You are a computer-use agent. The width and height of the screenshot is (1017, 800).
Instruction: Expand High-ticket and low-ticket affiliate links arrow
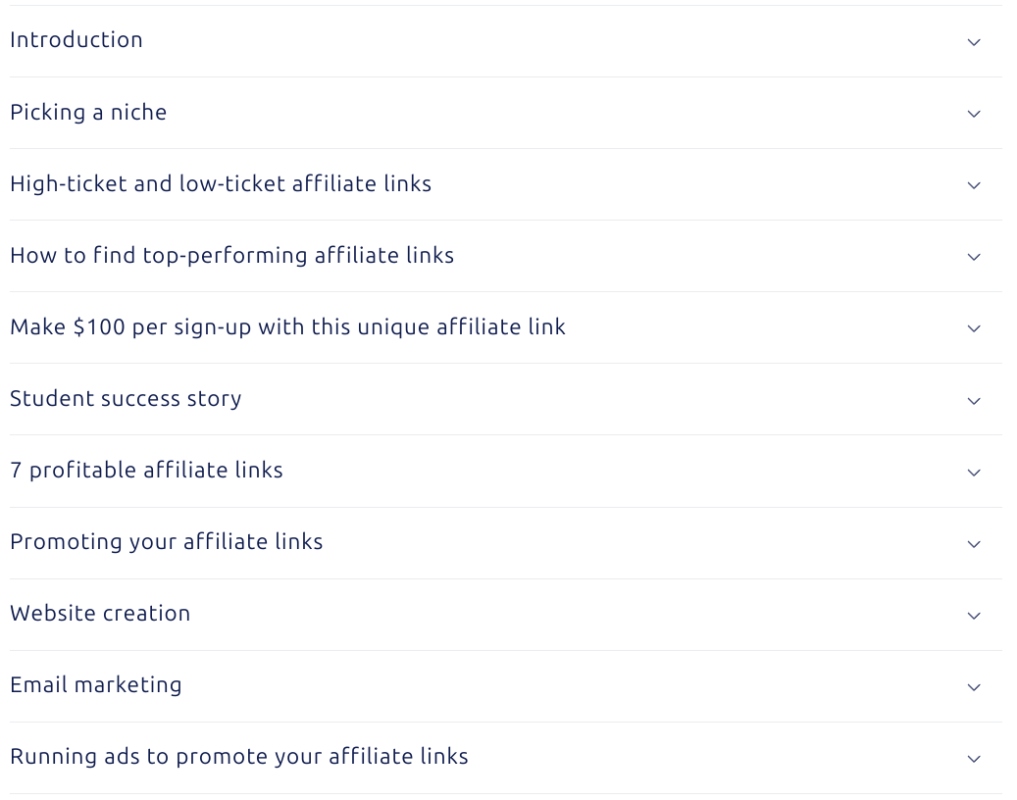point(974,185)
